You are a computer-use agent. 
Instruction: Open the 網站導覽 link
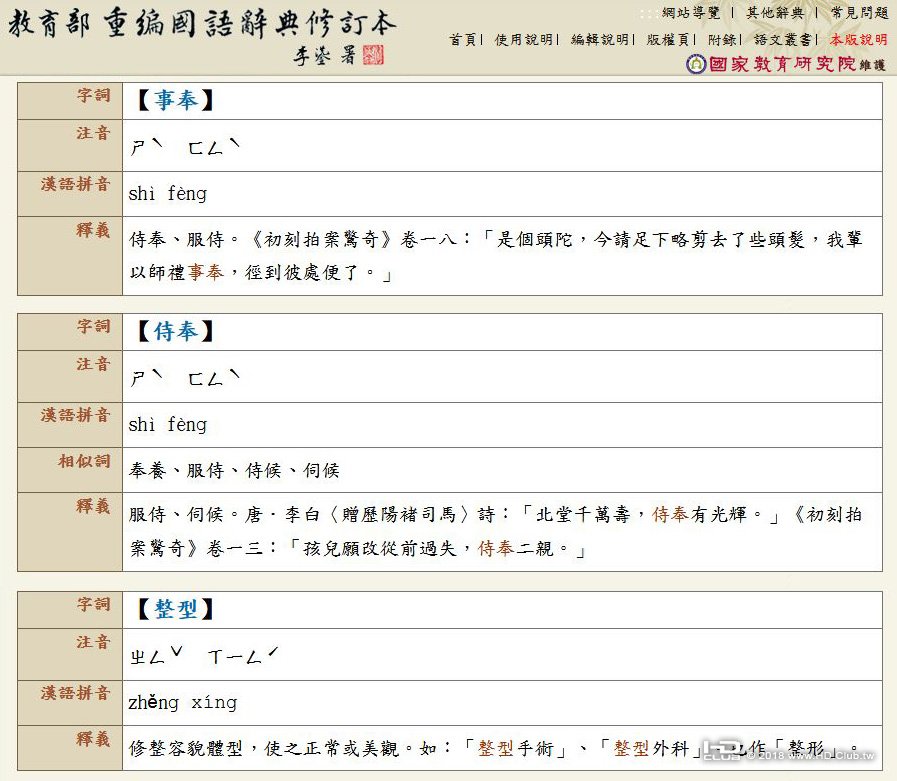pos(691,13)
